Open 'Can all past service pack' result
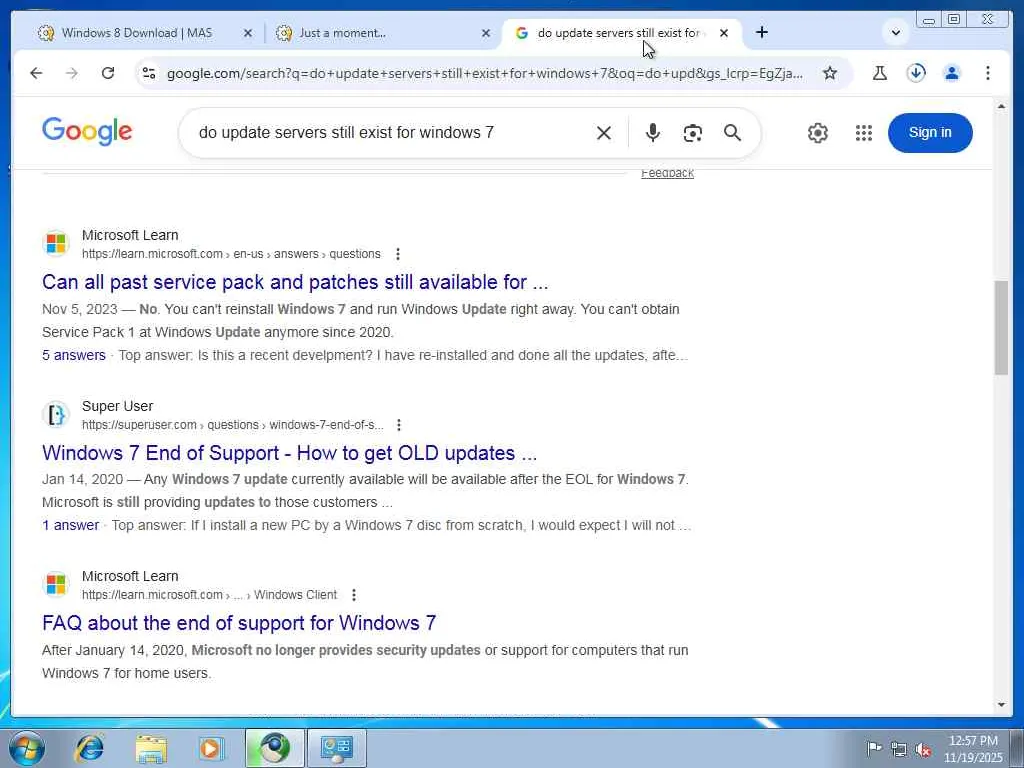 tap(295, 282)
